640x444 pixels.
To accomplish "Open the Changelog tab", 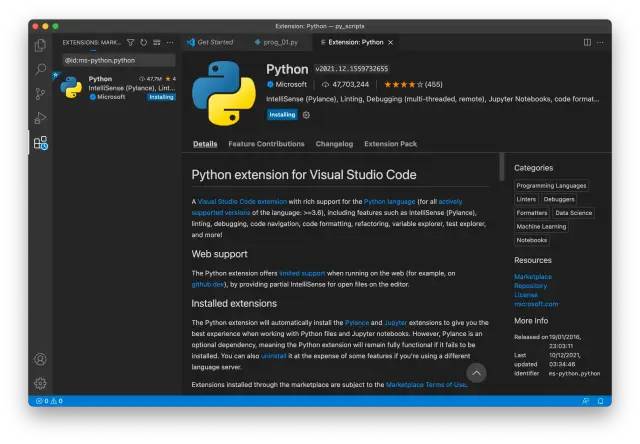I will point(334,144).
